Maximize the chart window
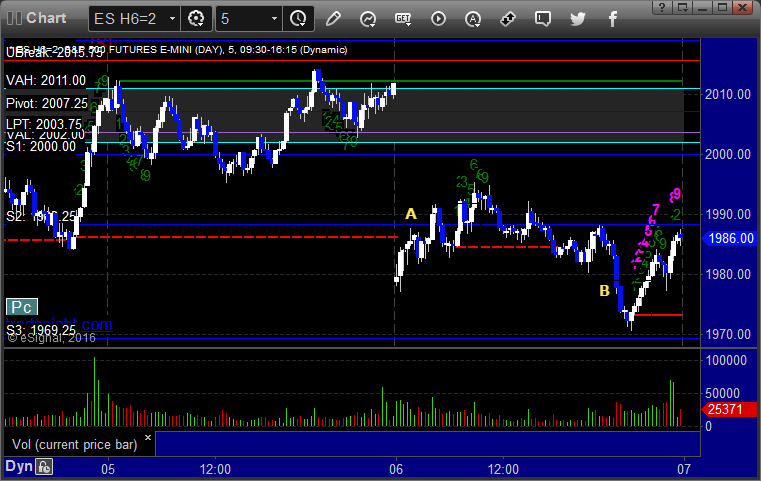Viewport: 761px width, 481px height. (x=722, y=7)
